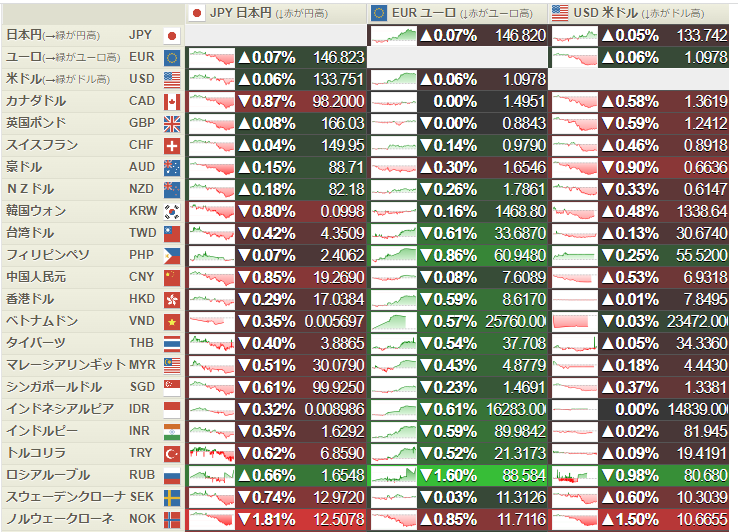Click the Japan flag icon in JPY row
Viewport: 738px width, 532px height.
171,35
